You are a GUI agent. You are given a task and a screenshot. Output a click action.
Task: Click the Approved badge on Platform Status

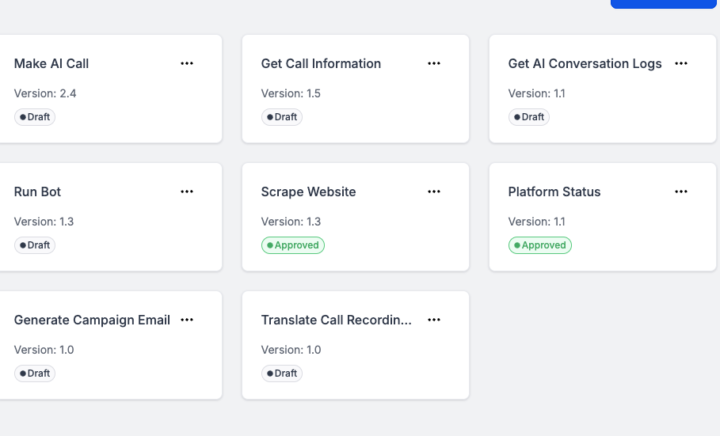pyautogui.click(x=540, y=245)
